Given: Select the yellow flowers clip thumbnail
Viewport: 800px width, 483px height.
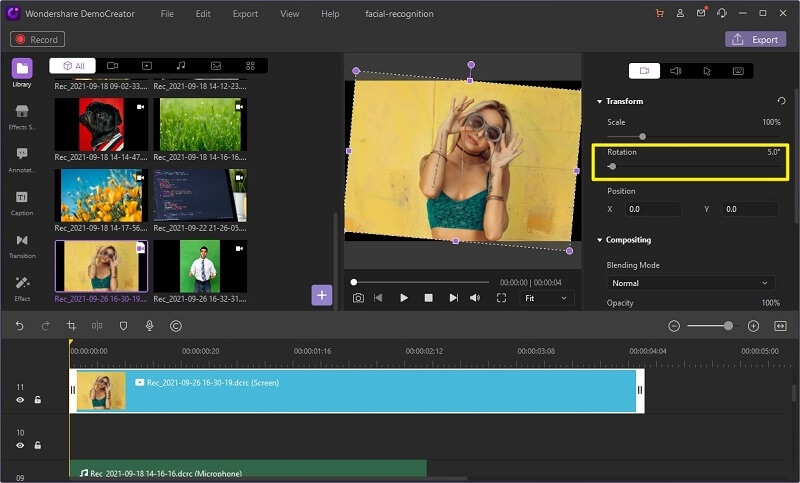Looking at the screenshot, I should pos(101,195).
